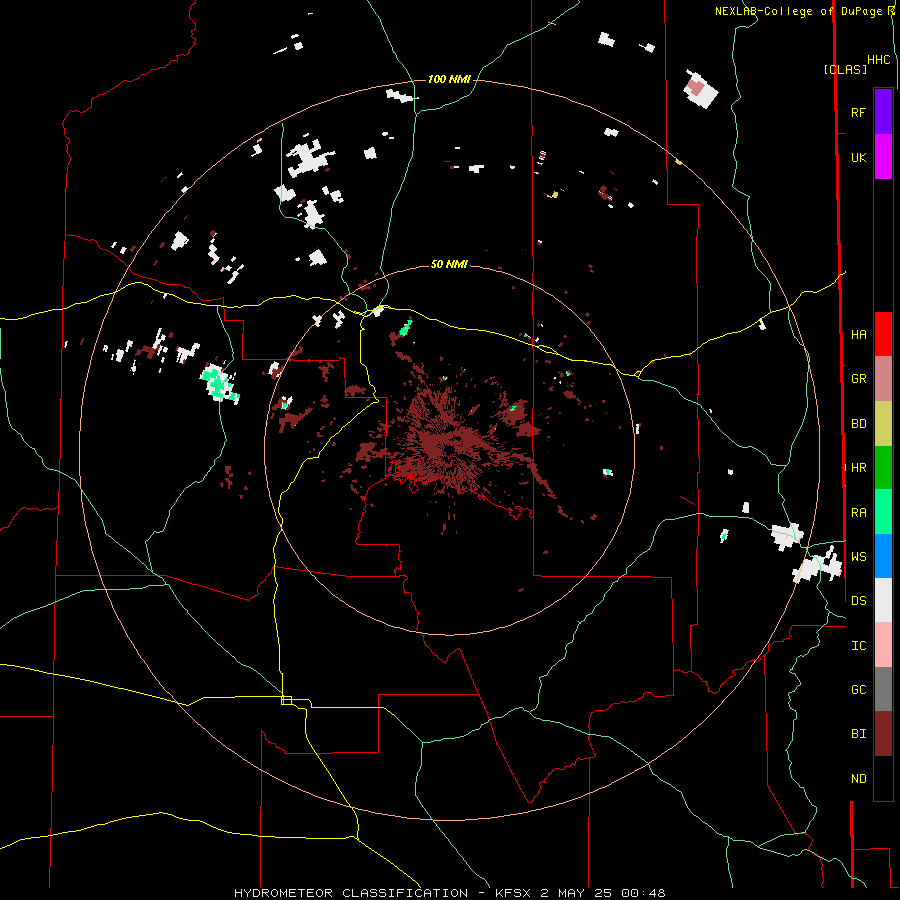Click the "HYDROMETEOR CLASSIFICATION" title text
Image resolution: width=900 pixels, height=900 pixels.
351,893
